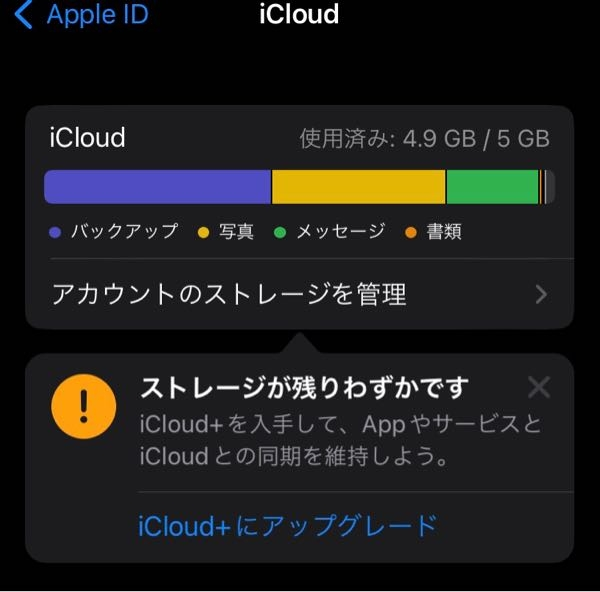Open アカウントのストレージを管理
Image resolution: width=600 pixels, height=592 pixels.
229,294
